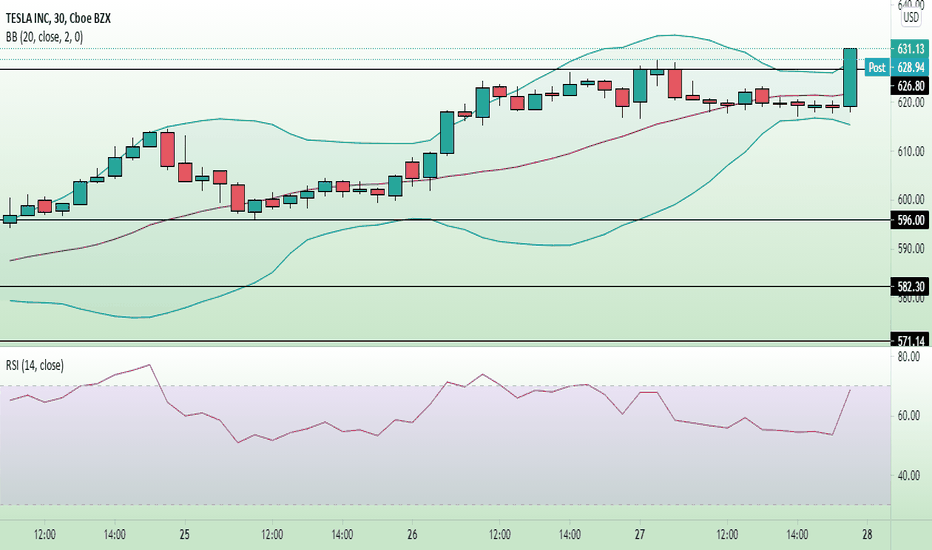Click the date label 28 on time axis
Screen dimensions: 932x550
click(x=867, y=534)
